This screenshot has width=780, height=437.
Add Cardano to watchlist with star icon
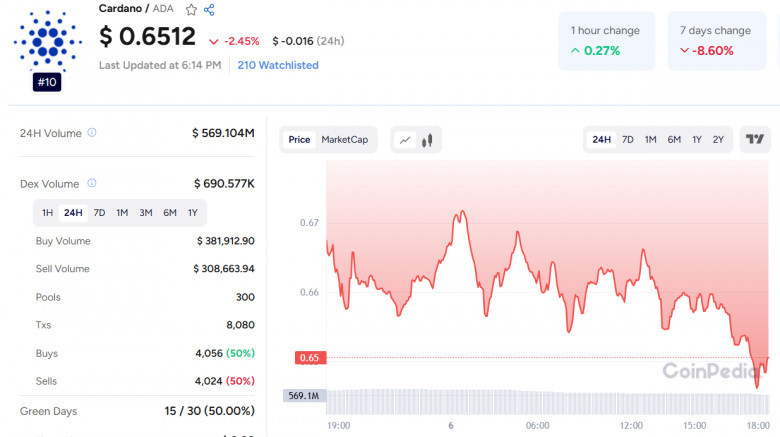pos(191,9)
